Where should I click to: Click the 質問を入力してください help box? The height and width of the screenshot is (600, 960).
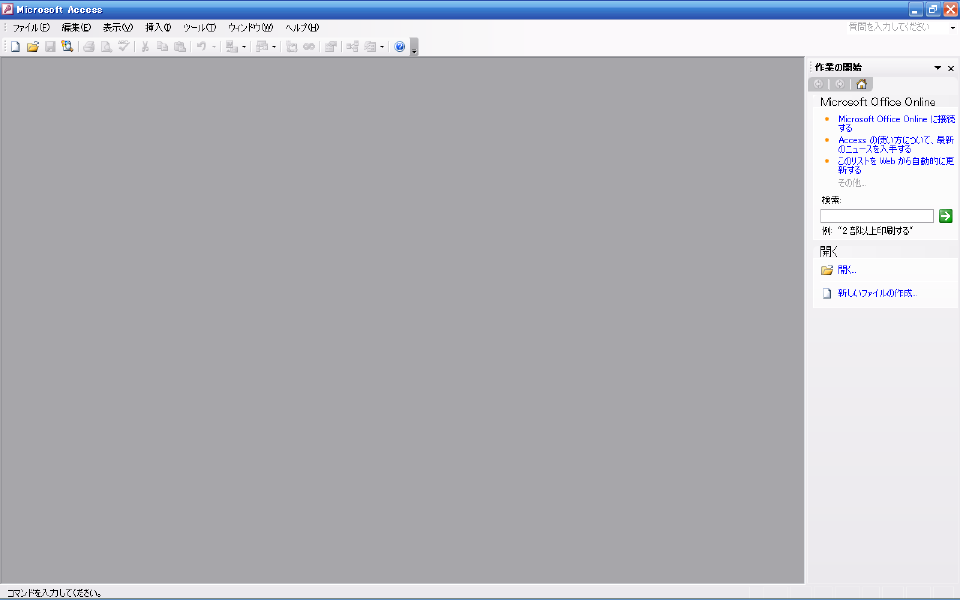pyautogui.click(x=896, y=27)
